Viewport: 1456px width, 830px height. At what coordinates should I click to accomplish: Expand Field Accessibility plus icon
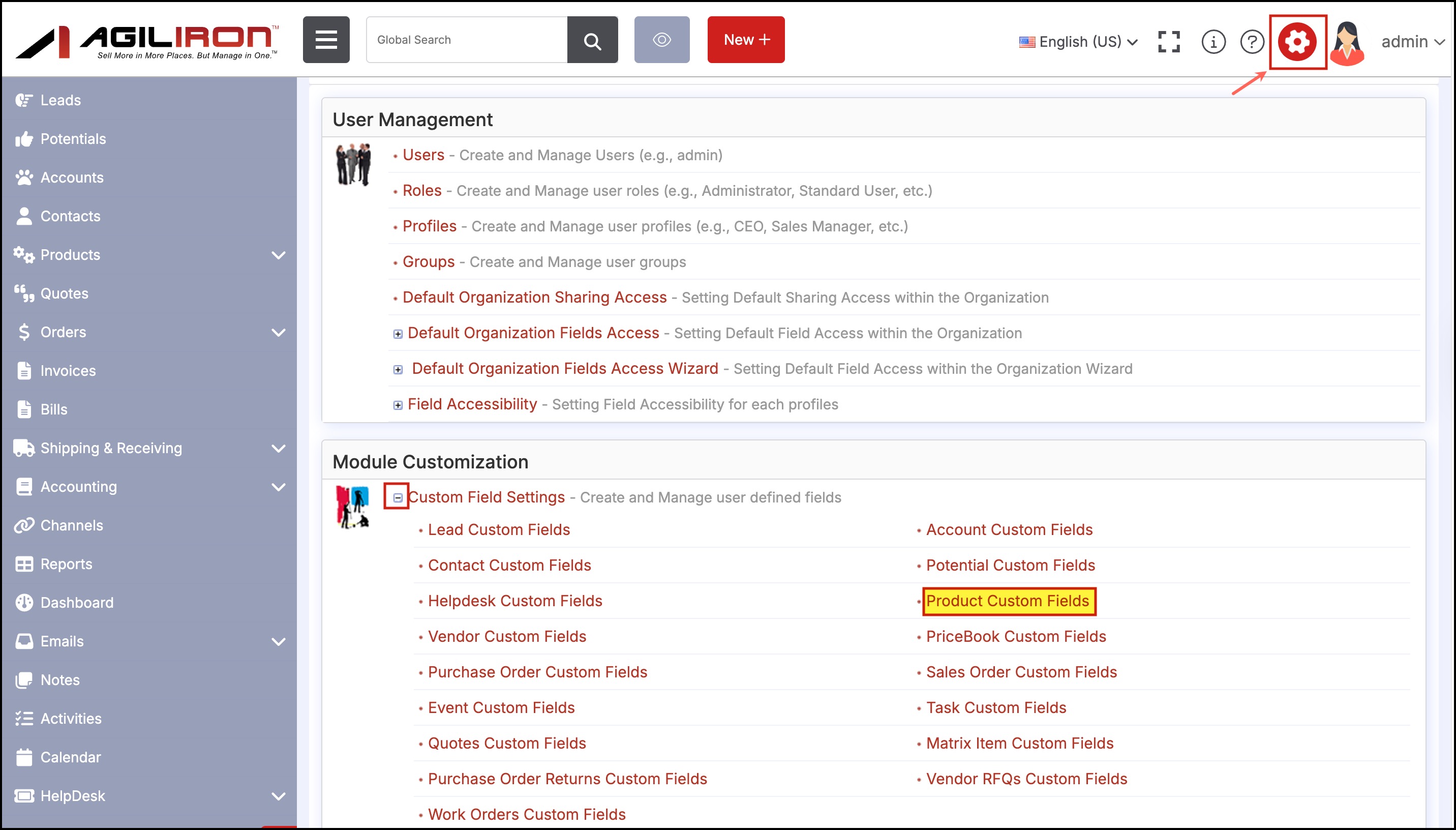click(x=398, y=405)
